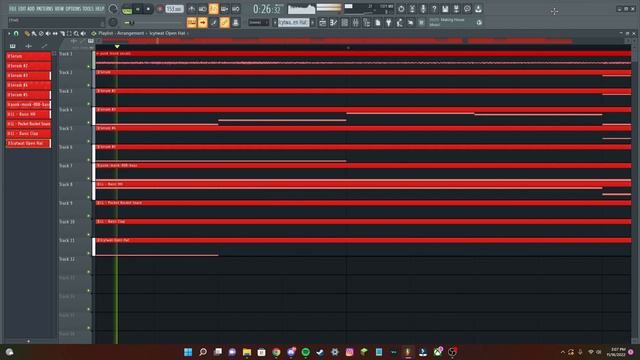The image size is (640, 360).
Task: Open the Playlist options arrow menu
Action: [9, 33]
